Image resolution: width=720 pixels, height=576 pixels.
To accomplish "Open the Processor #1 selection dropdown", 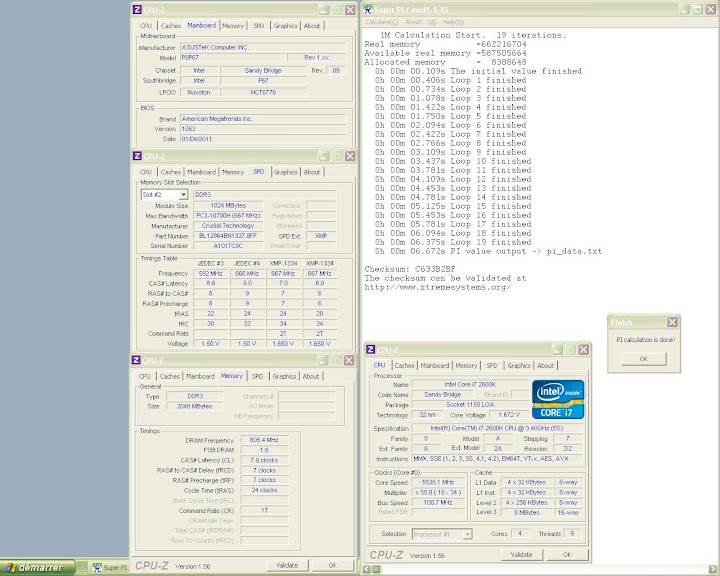I will [x=467, y=534].
